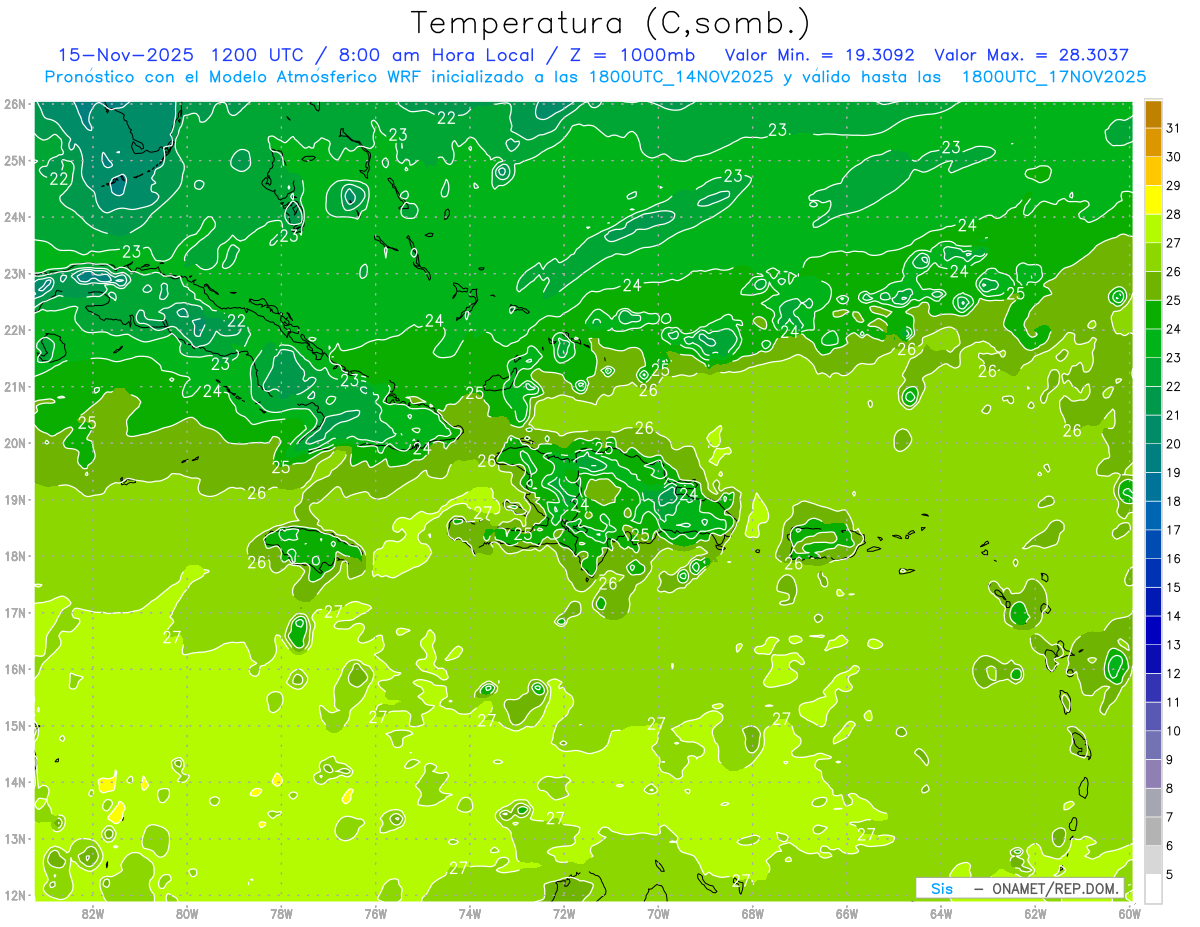
Task: Click the 78W longitude axis label
Action: pyautogui.click(x=281, y=913)
